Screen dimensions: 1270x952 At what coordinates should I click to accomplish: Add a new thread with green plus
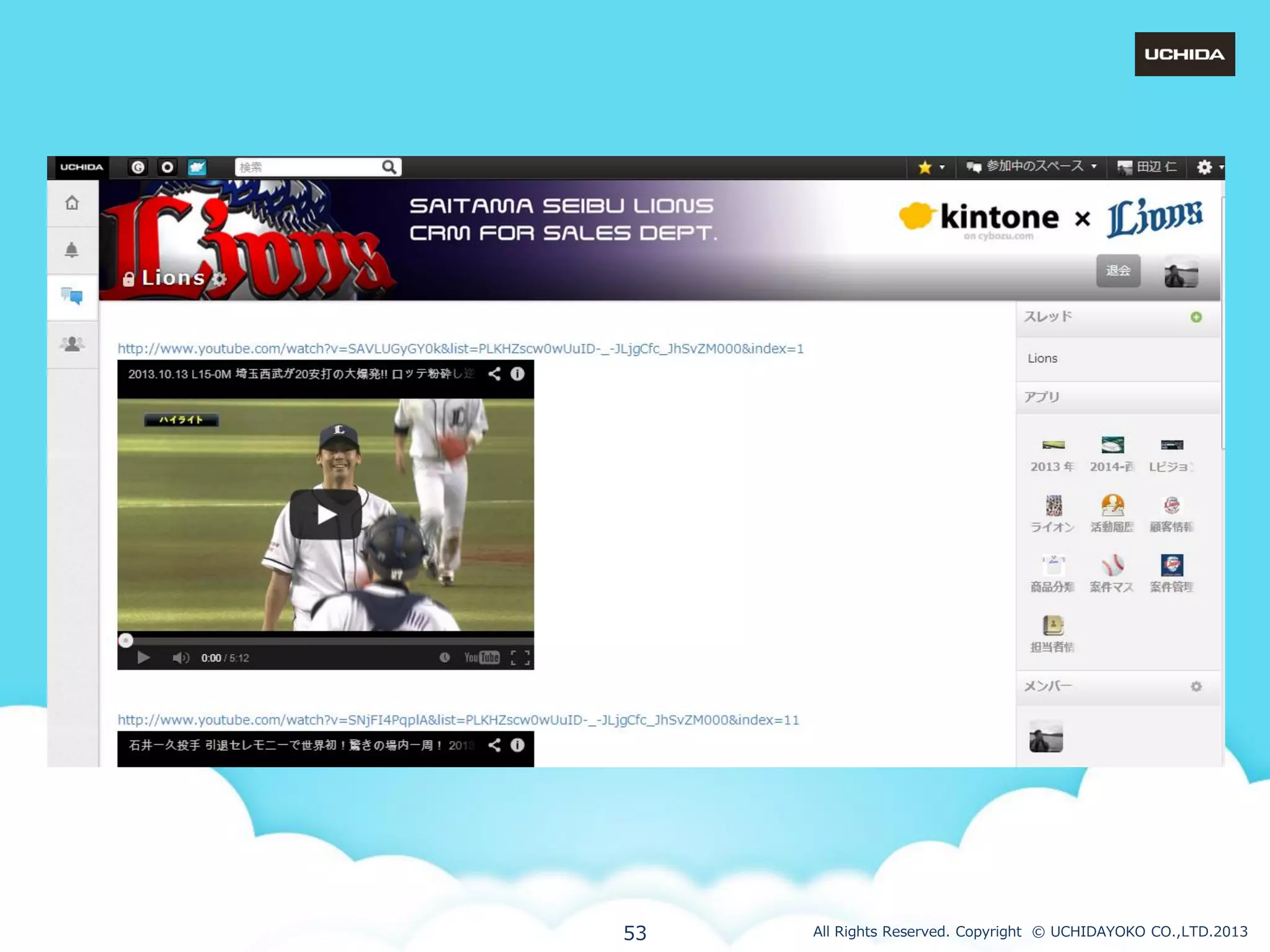[x=1196, y=317]
